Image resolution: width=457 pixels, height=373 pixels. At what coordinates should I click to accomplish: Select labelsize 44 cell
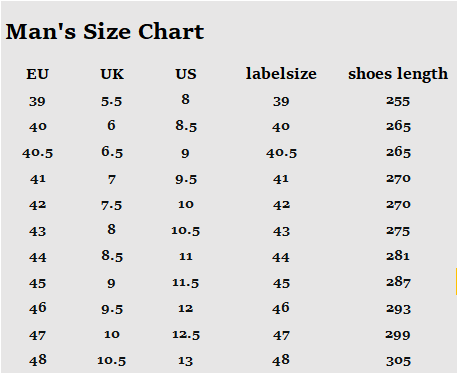point(281,257)
